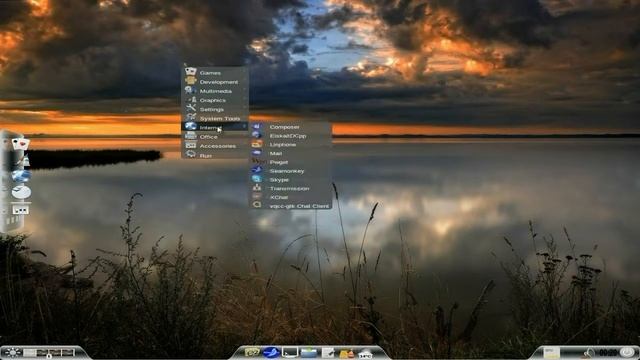The width and height of the screenshot is (640, 360).
Task: Open the sun-shaped main menu button
Action: (x=13, y=352)
